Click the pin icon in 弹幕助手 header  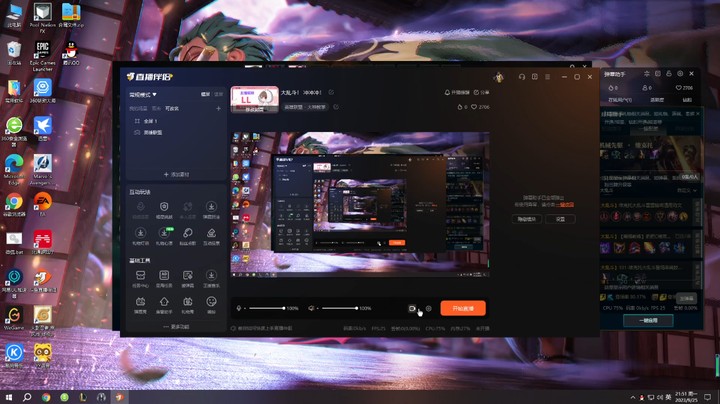click(x=647, y=73)
